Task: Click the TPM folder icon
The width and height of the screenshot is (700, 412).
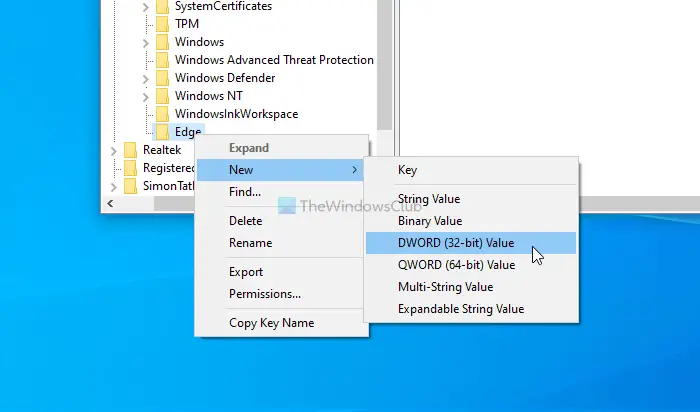Action: point(162,24)
